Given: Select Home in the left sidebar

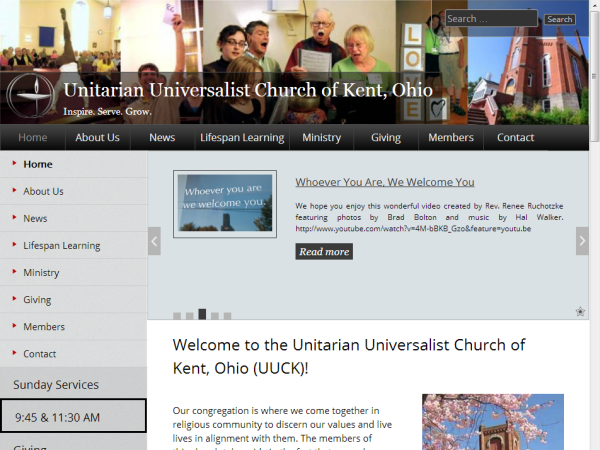Looking at the screenshot, I should coord(73,164).
